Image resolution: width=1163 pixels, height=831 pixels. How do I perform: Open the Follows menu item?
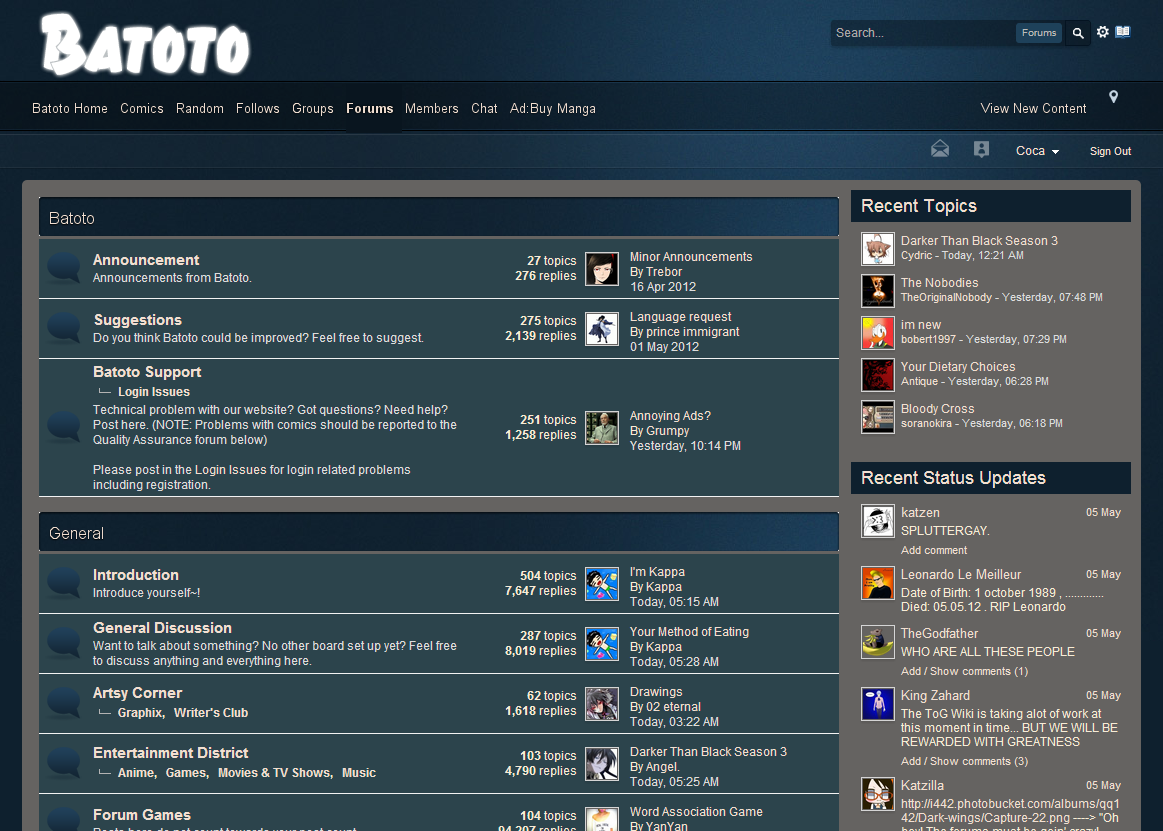tap(257, 108)
